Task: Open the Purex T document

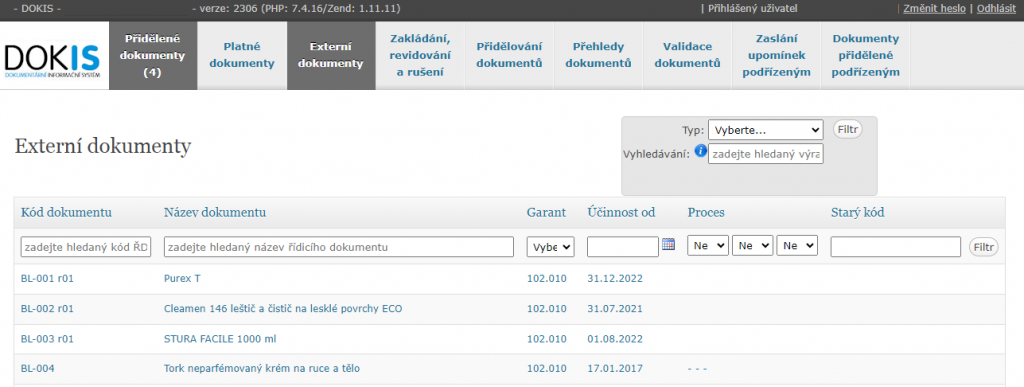Action: coord(182,279)
